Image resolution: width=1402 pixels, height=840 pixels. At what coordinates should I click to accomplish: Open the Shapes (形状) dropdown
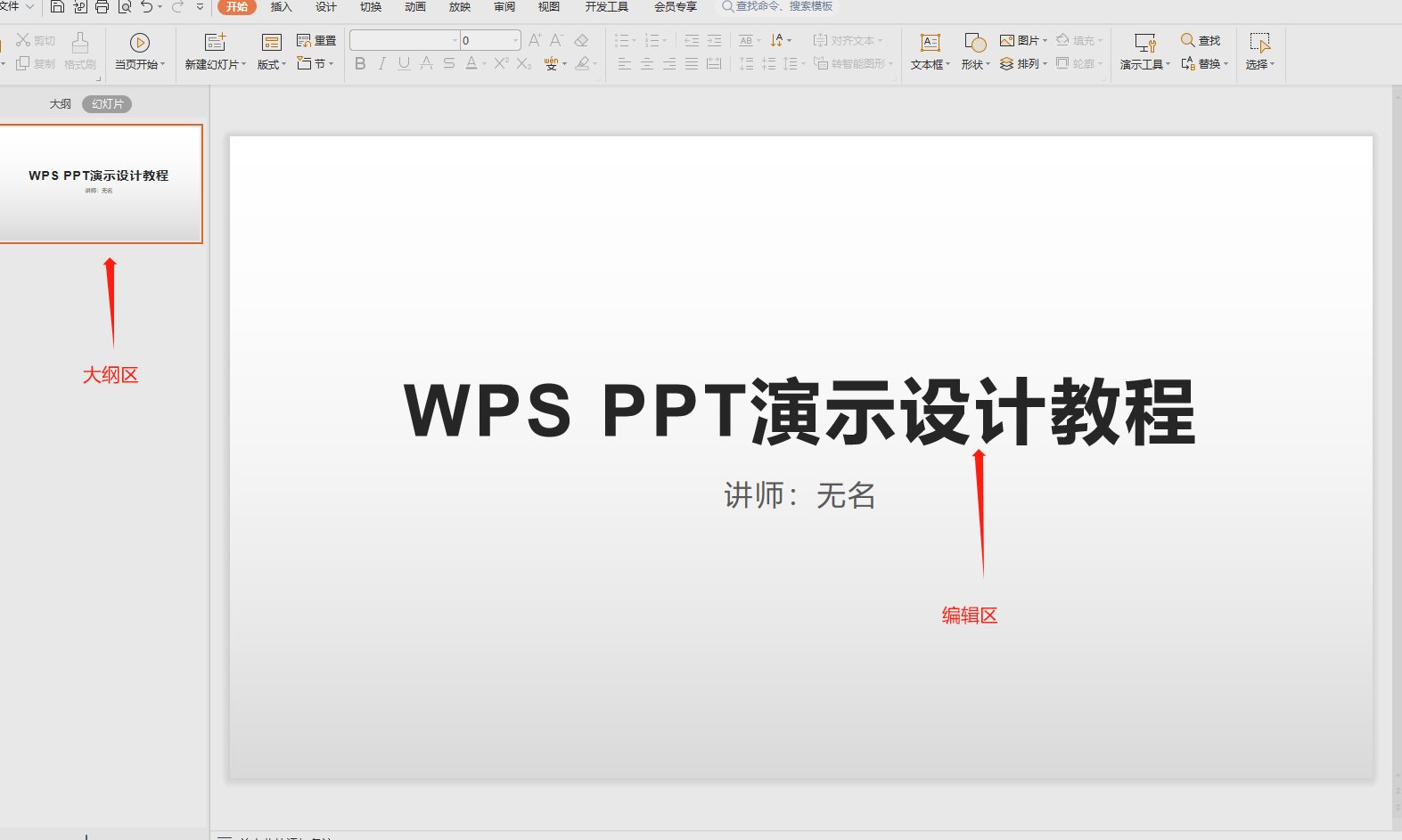[x=976, y=64]
